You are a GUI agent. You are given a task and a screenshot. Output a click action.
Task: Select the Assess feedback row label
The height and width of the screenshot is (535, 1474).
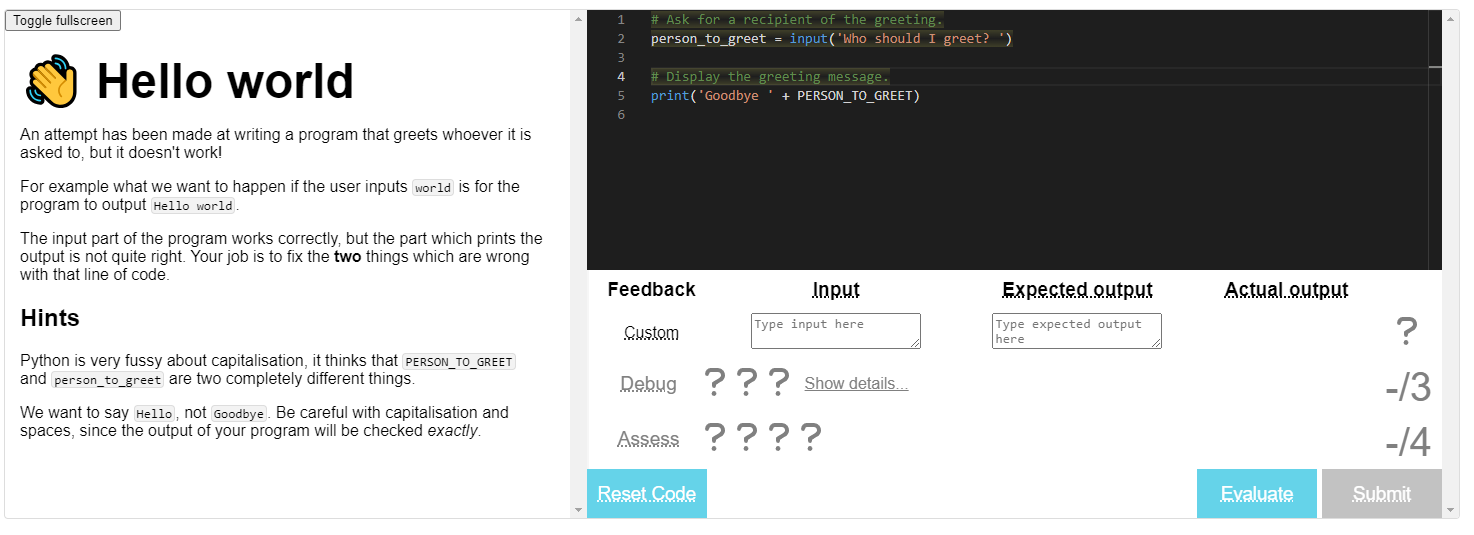(648, 439)
